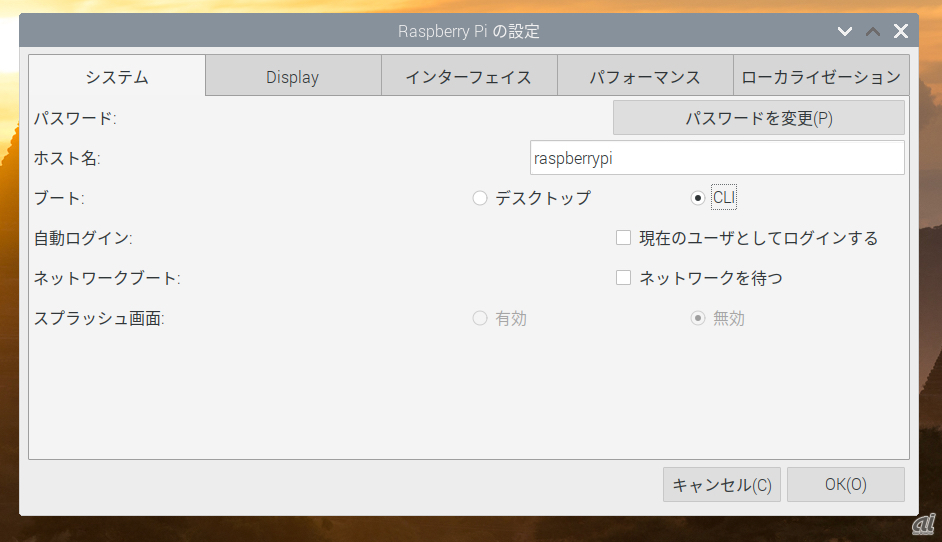Switch to the パフォーマンス tab
Screen dimensions: 942x542
click(x=645, y=76)
